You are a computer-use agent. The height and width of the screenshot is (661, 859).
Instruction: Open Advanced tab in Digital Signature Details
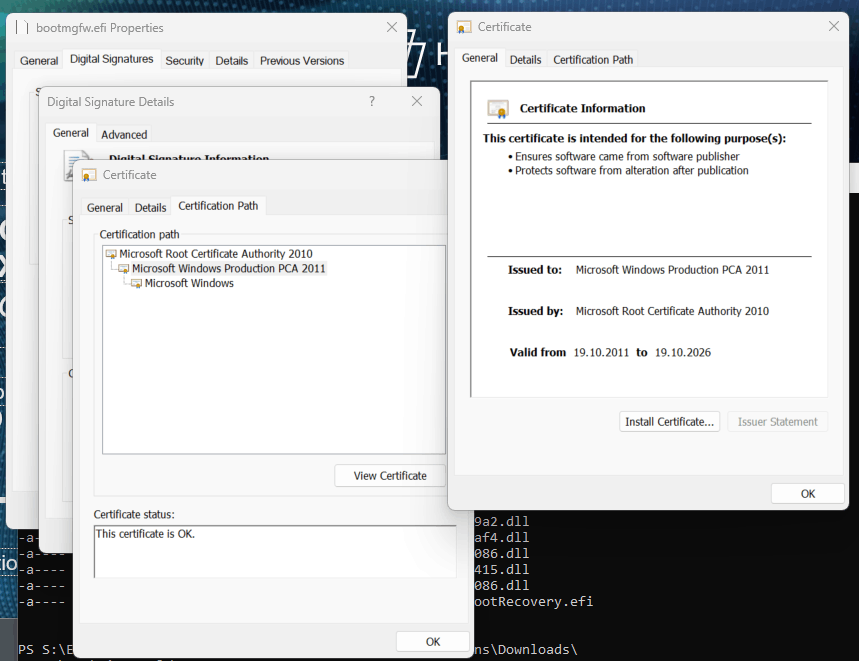coord(124,135)
